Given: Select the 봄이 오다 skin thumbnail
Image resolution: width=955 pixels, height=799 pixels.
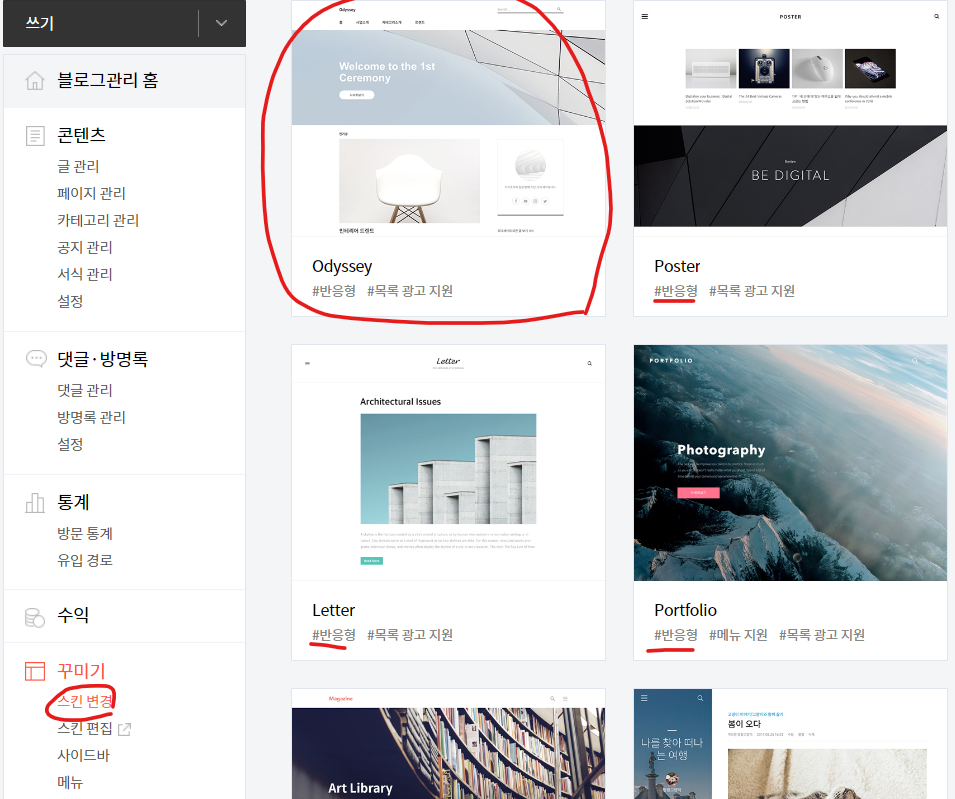Looking at the screenshot, I should click(790, 744).
